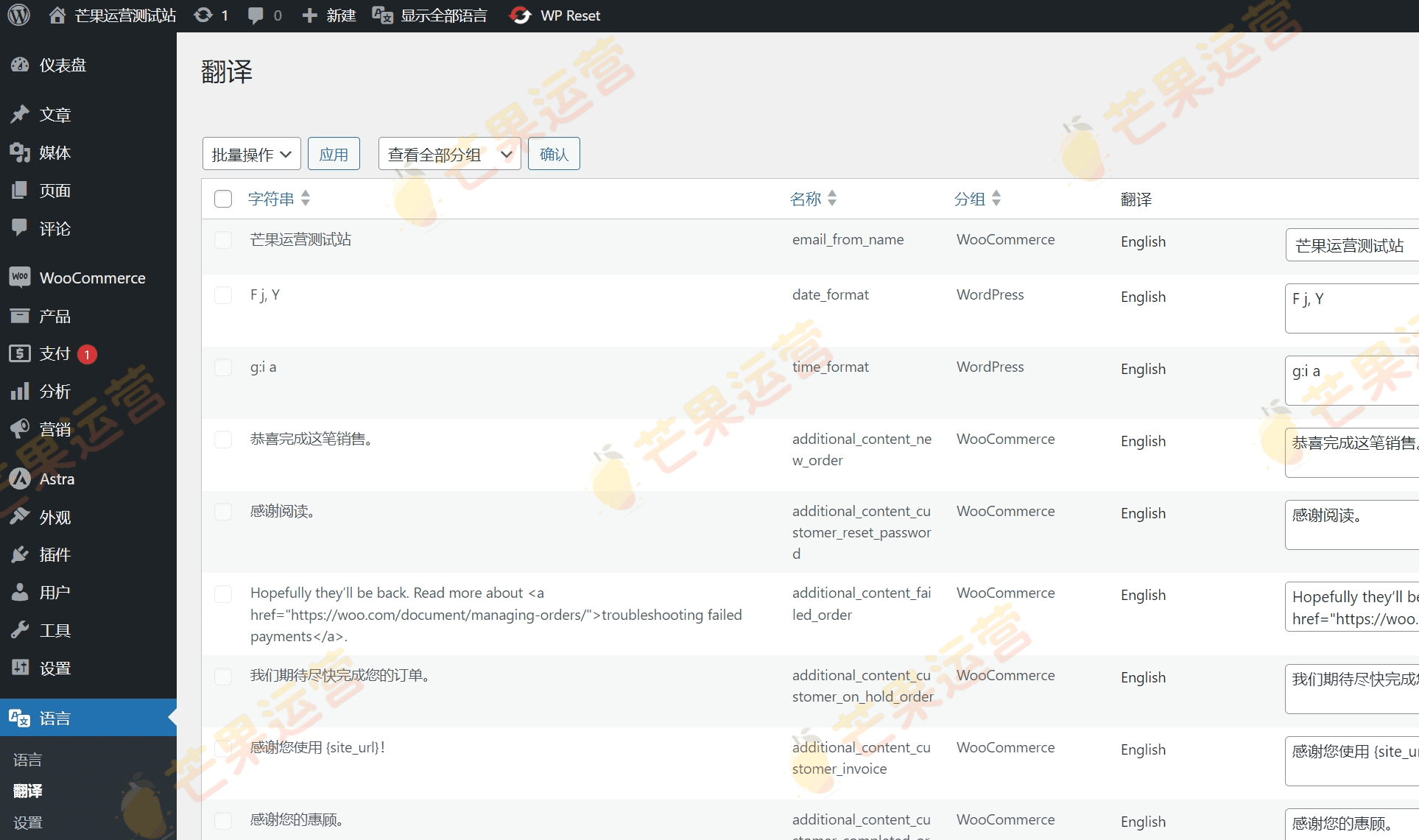
Task: Check the box for Hopefully they'll be back row
Action: pos(223,594)
